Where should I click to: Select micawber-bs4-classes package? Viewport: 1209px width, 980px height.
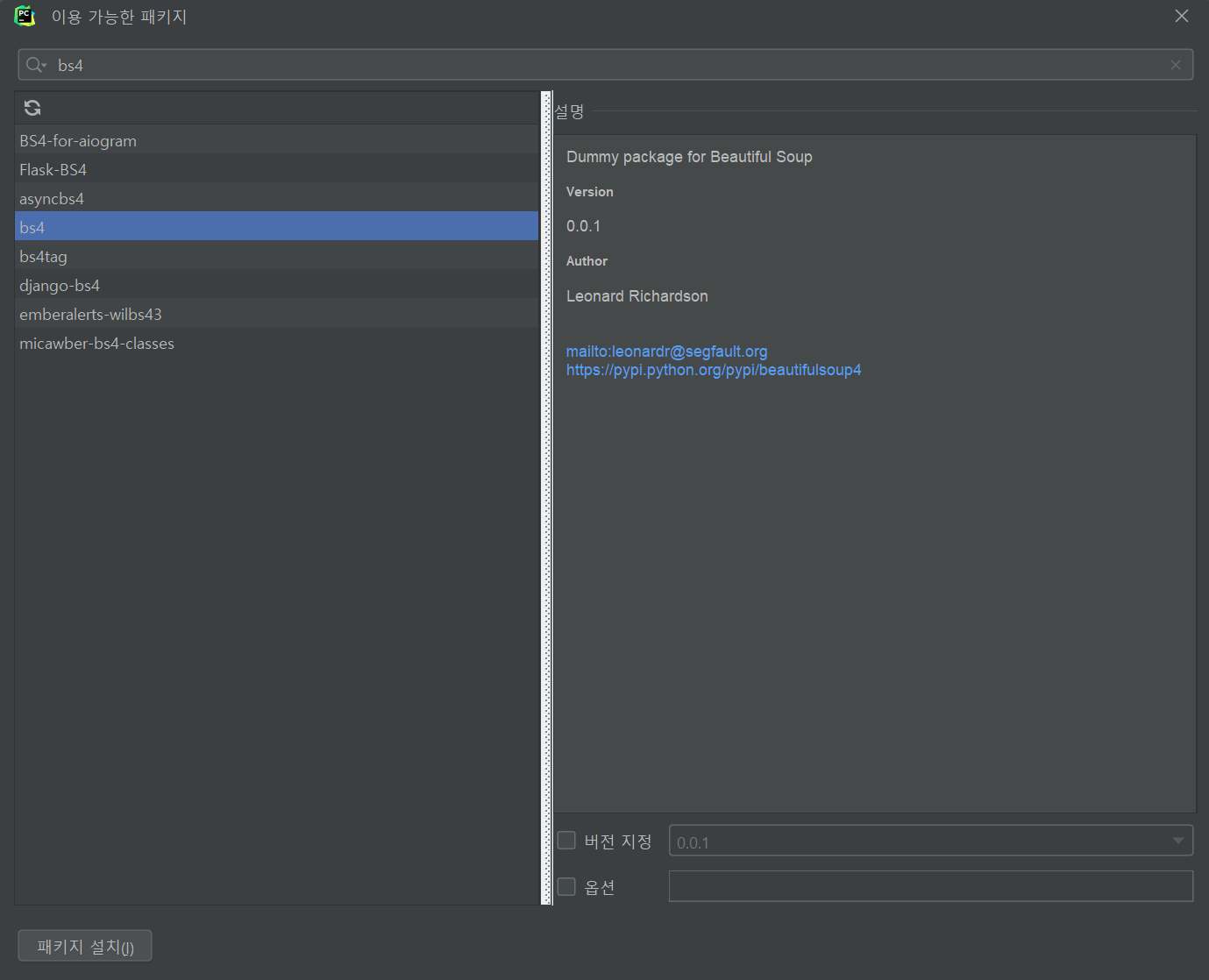click(277, 343)
